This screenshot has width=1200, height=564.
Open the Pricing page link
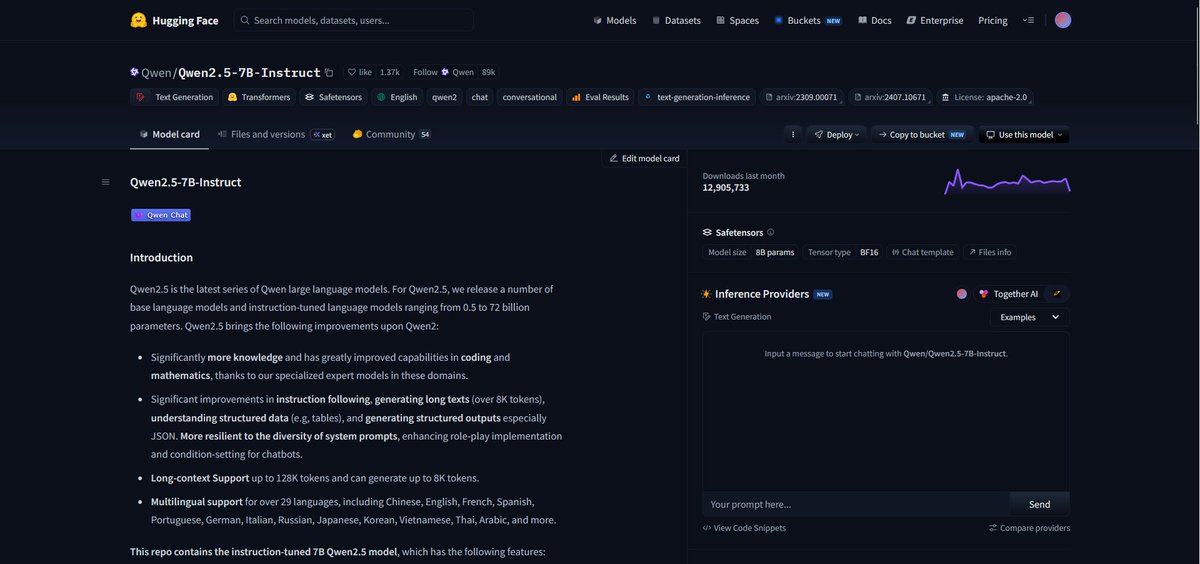coord(993,20)
